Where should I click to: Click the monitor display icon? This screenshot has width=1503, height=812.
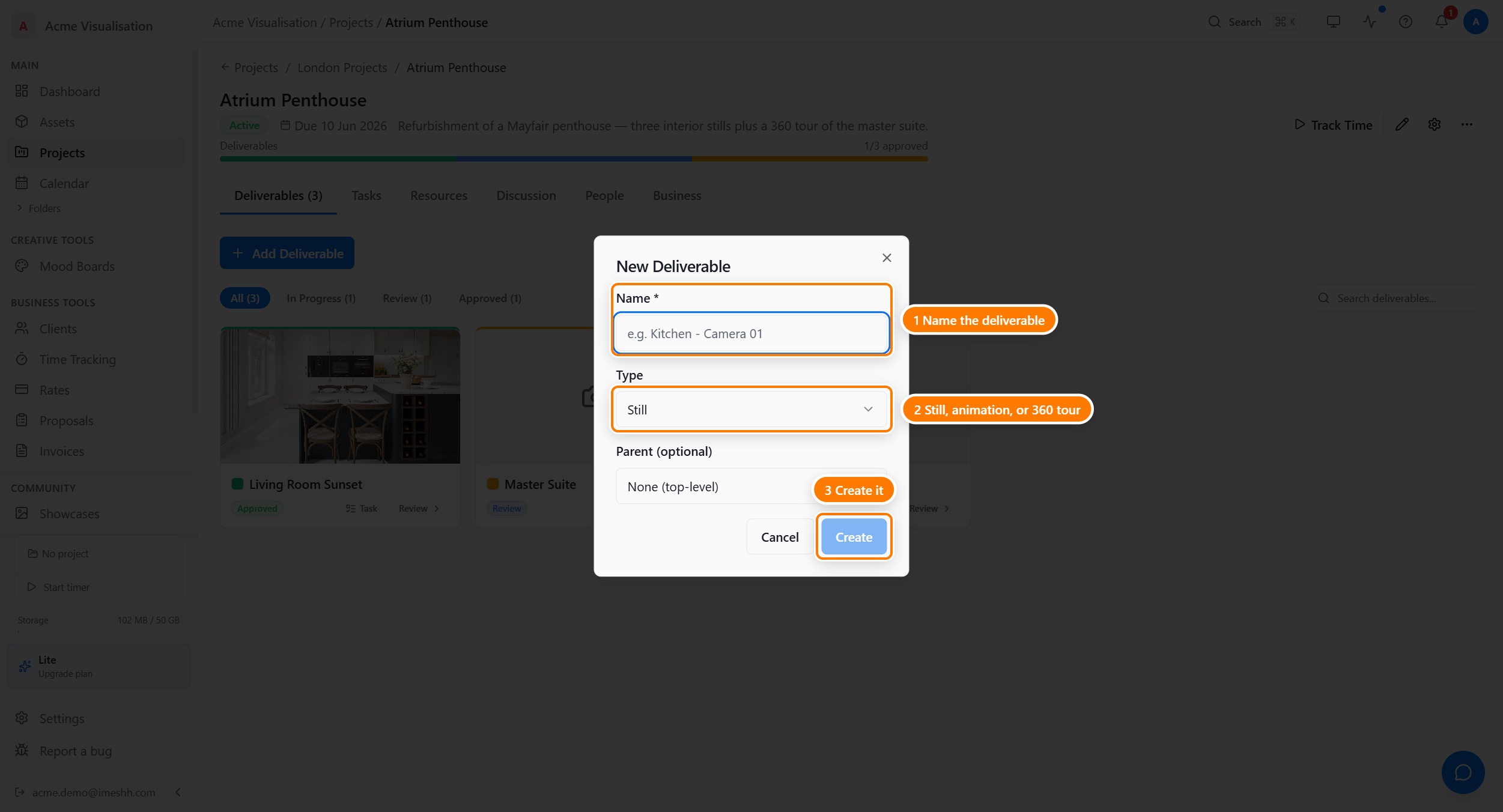tap(1334, 22)
